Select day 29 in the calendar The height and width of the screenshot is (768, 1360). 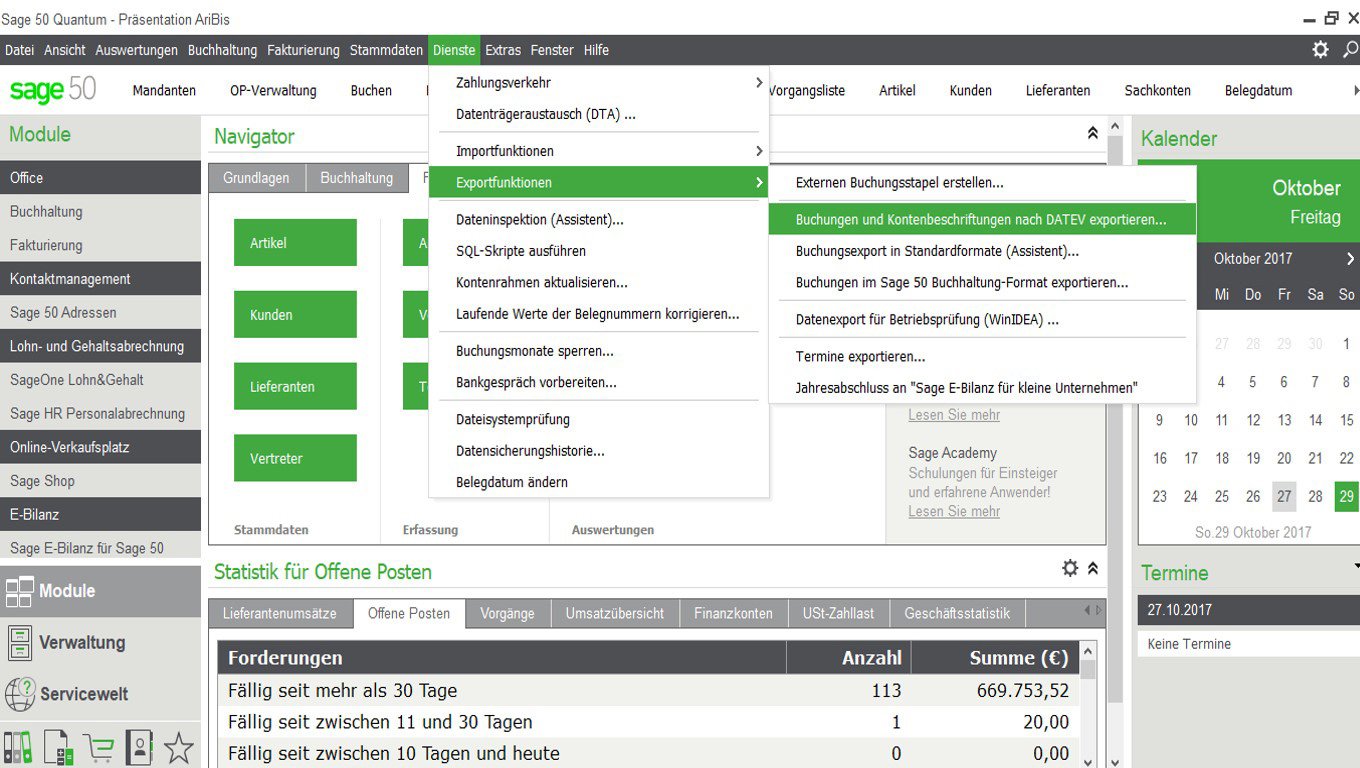1347,497
